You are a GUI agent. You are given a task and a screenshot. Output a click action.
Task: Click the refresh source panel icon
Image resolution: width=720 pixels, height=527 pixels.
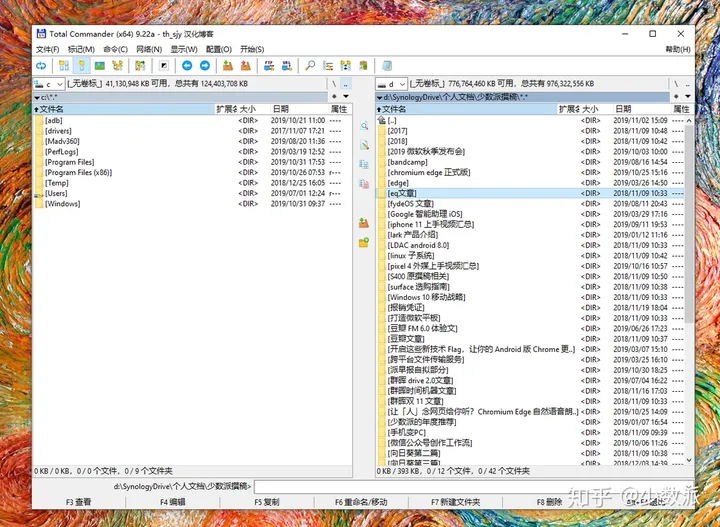pyautogui.click(x=41, y=66)
